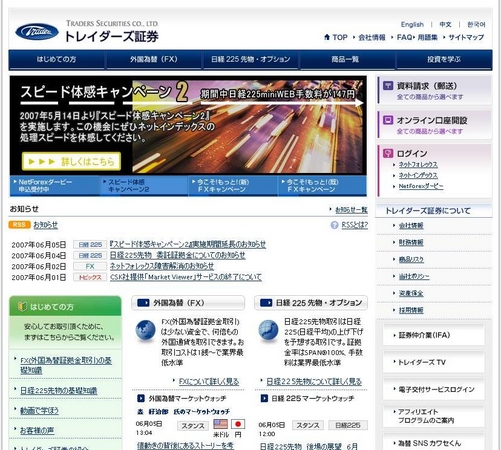This screenshot has height=450, width=501.
Task: Click the US flag icon
Action: pos(220,424)
